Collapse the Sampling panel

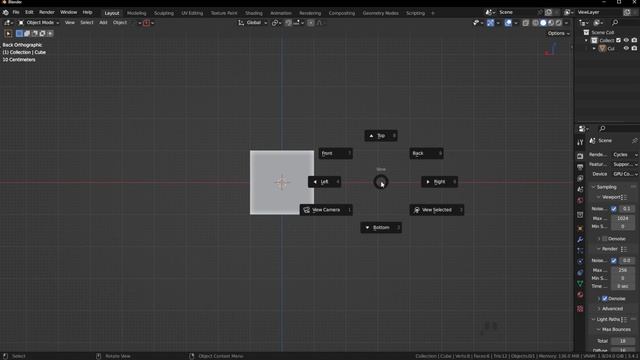(606, 187)
